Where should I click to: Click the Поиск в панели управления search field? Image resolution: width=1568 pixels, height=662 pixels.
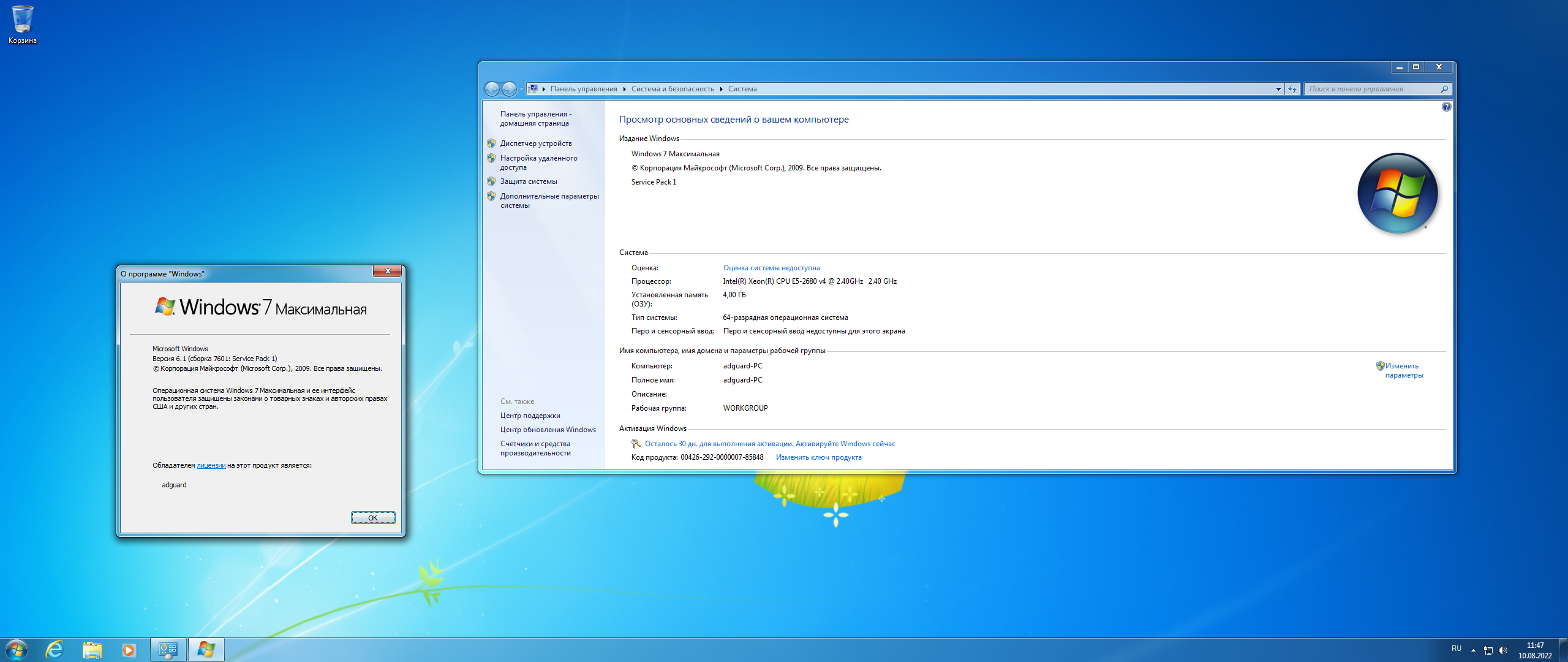click(1372, 89)
